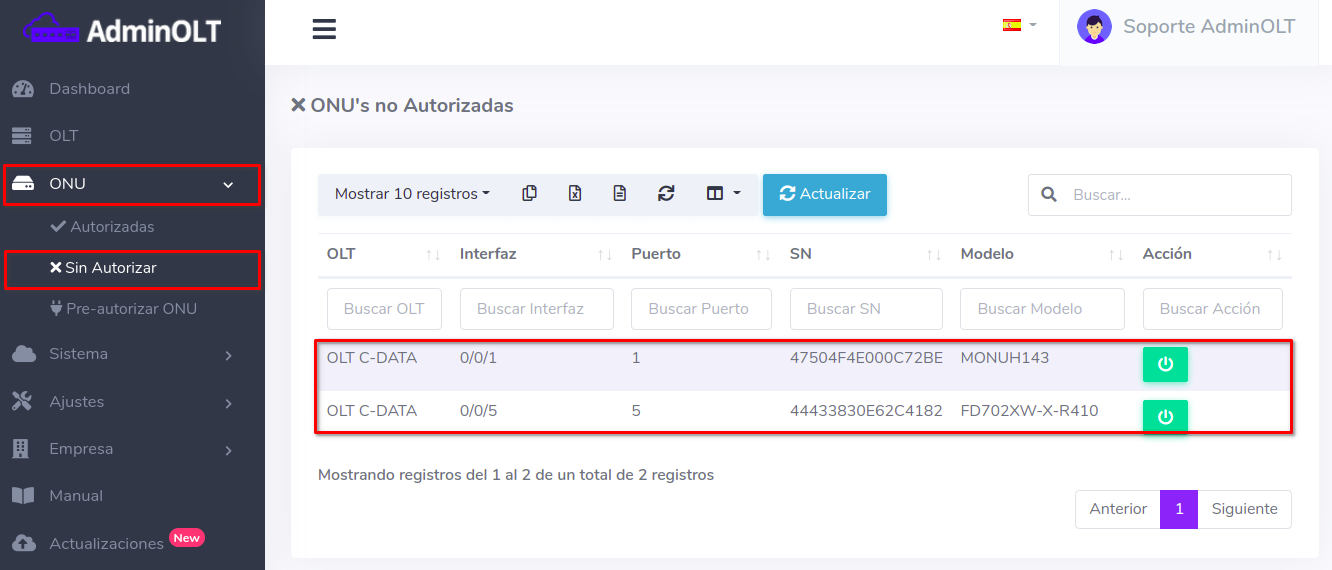The height and width of the screenshot is (570, 1332).
Task: Click the Soporte AdminOLT user avatar
Action: pos(1094,27)
